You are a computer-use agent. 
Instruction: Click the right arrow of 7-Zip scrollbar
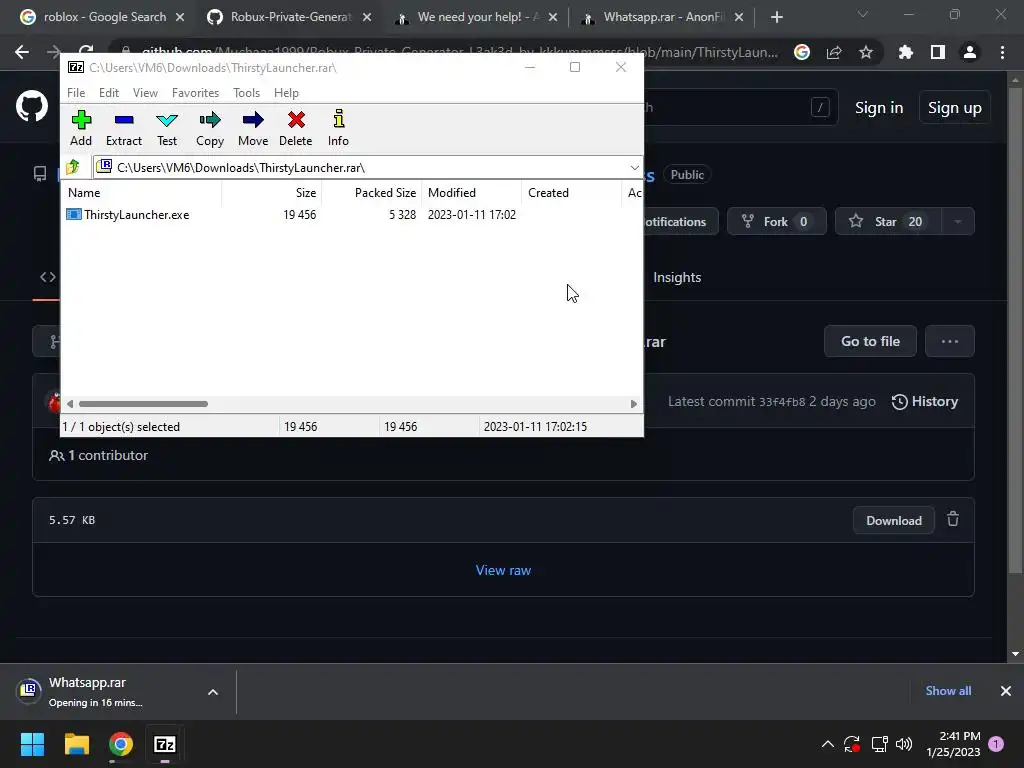click(x=633, y=404)
